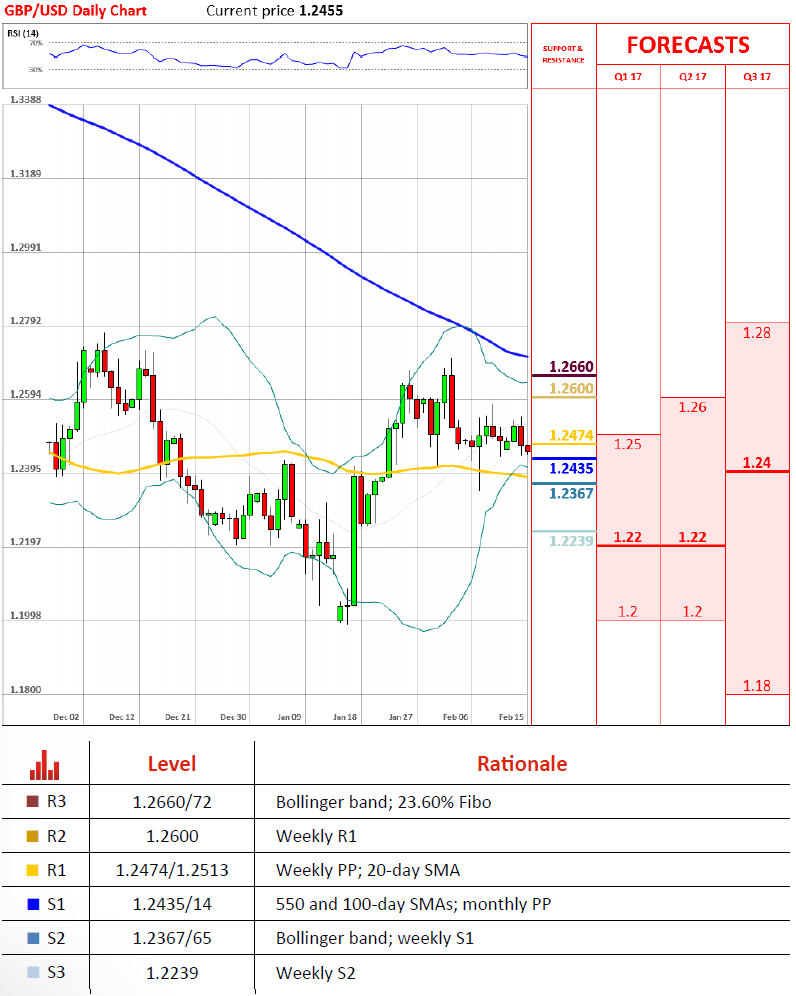Image resolution: width=796 pixels, height=996 pixels.
Task: Click the bold Q3 17 forecast 1.24
Action: (x=757, y=462)
